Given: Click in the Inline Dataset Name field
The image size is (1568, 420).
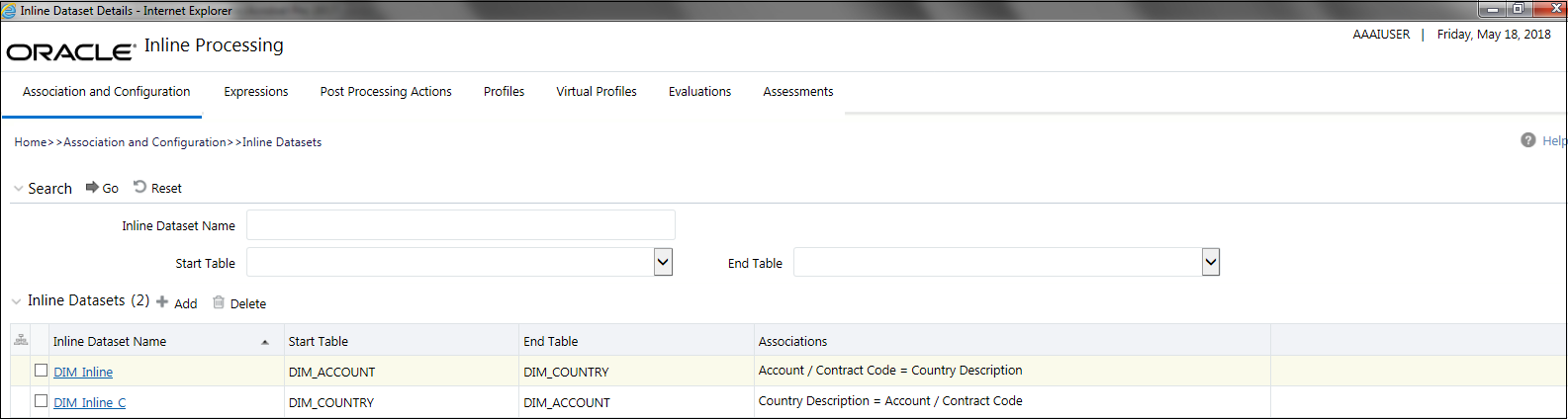Looking at the screenshot, I should coord(461,225).
